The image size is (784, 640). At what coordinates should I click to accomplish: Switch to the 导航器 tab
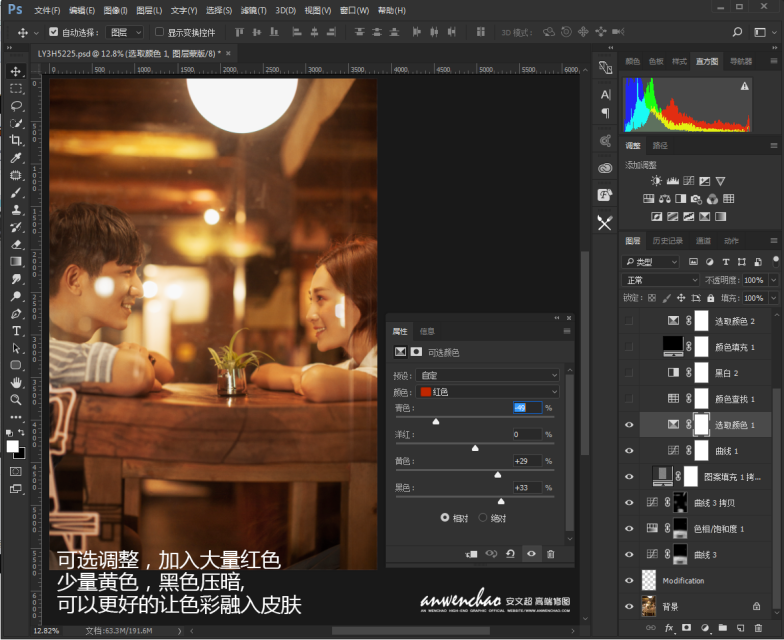point(740,61)
